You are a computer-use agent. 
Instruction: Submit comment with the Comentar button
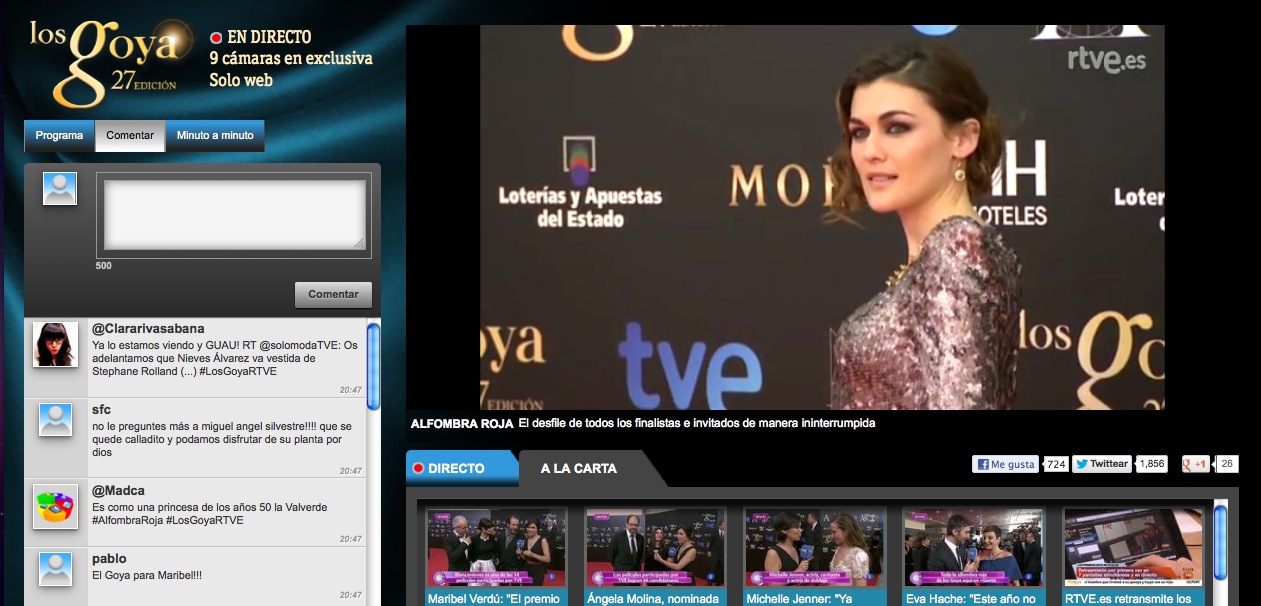[333, 295]
